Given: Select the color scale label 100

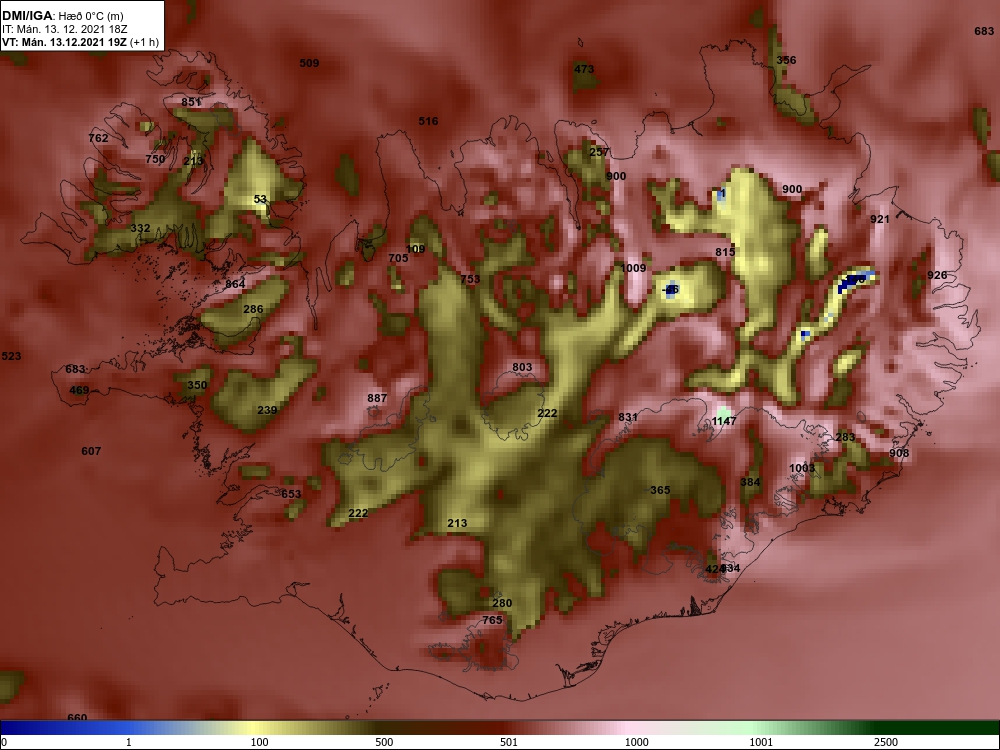Looking at the screenshot, I should point(259,742).
